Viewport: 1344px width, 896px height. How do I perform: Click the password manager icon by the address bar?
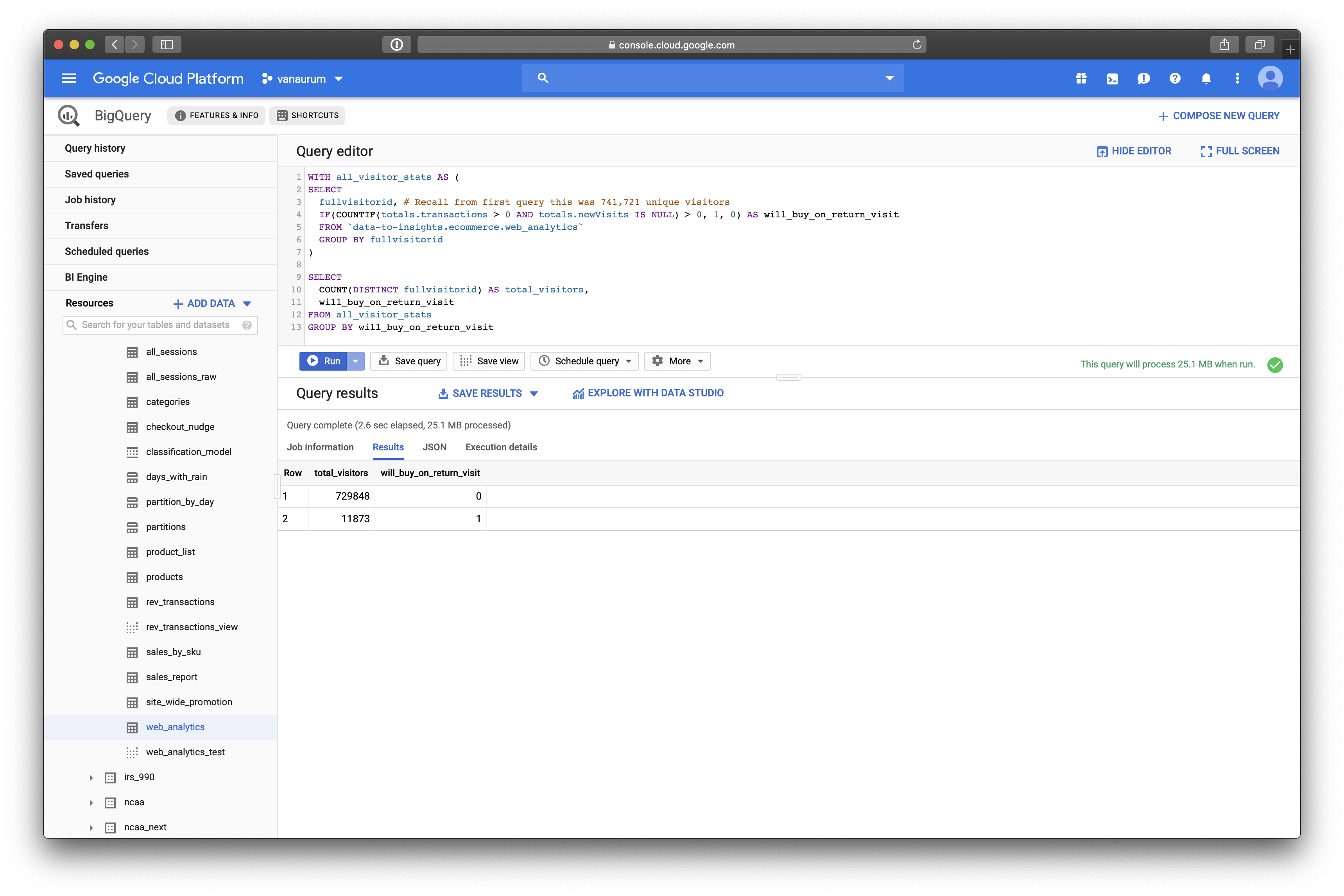point(396,45)
